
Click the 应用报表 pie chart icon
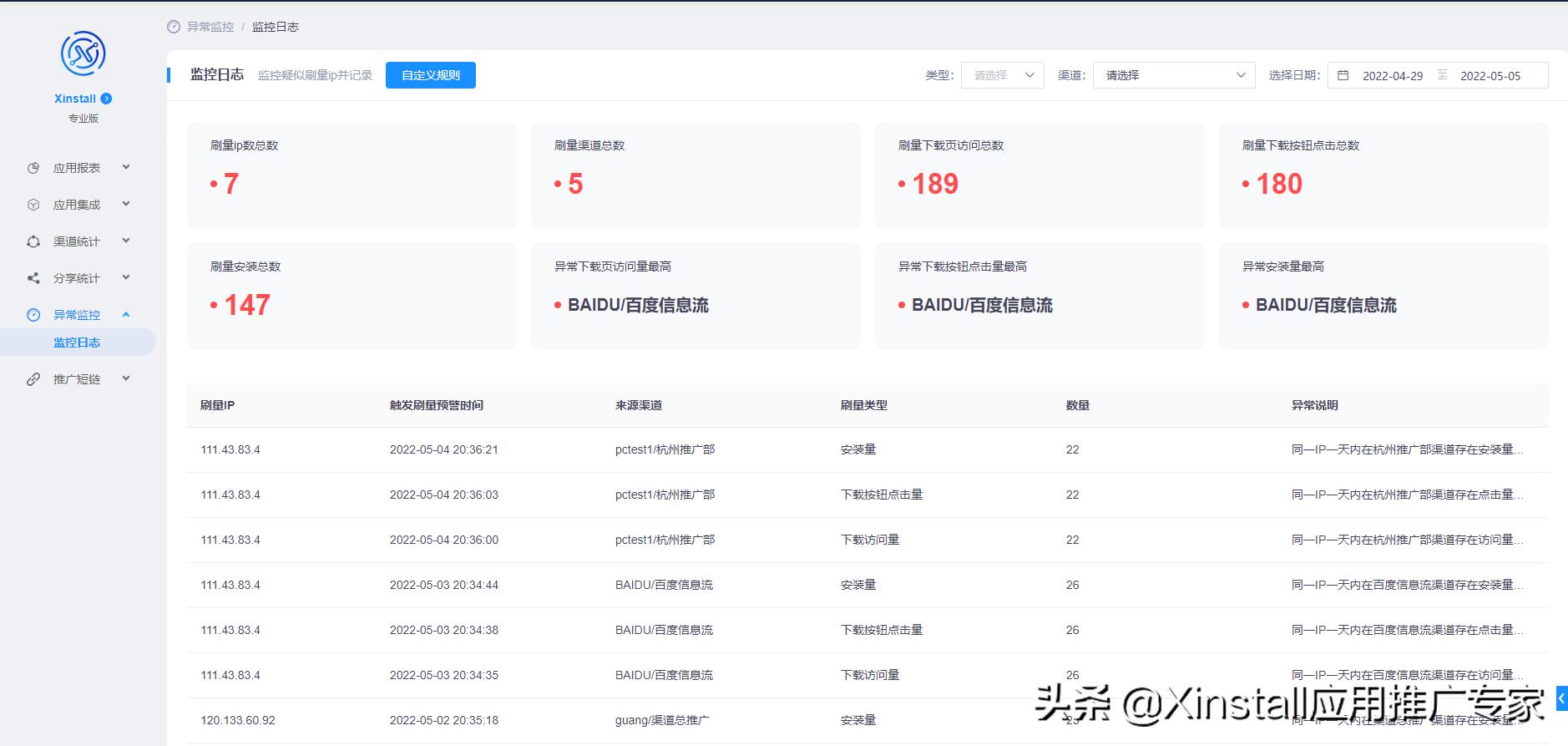coord(33,168)
